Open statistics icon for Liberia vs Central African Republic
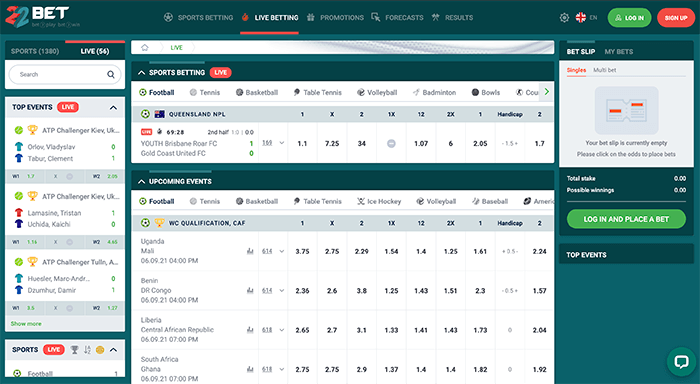The width and height of the screenshot is (700, 384). [x=250, y=330]
